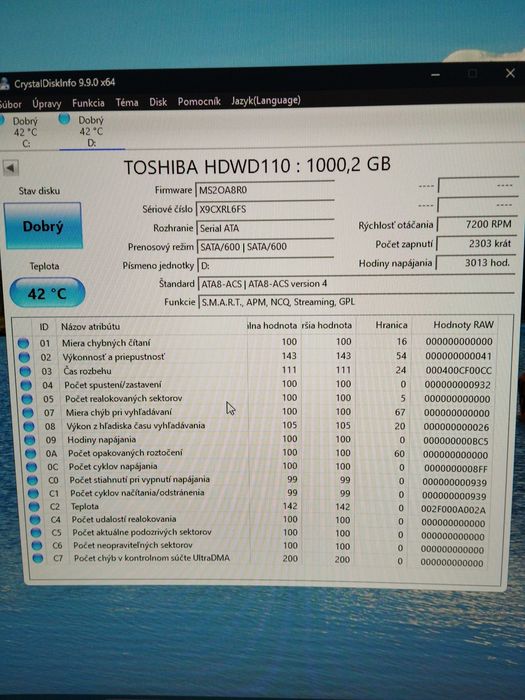
Task: Click the 42 °C temperature button
Action: click(x=47, y=293)
